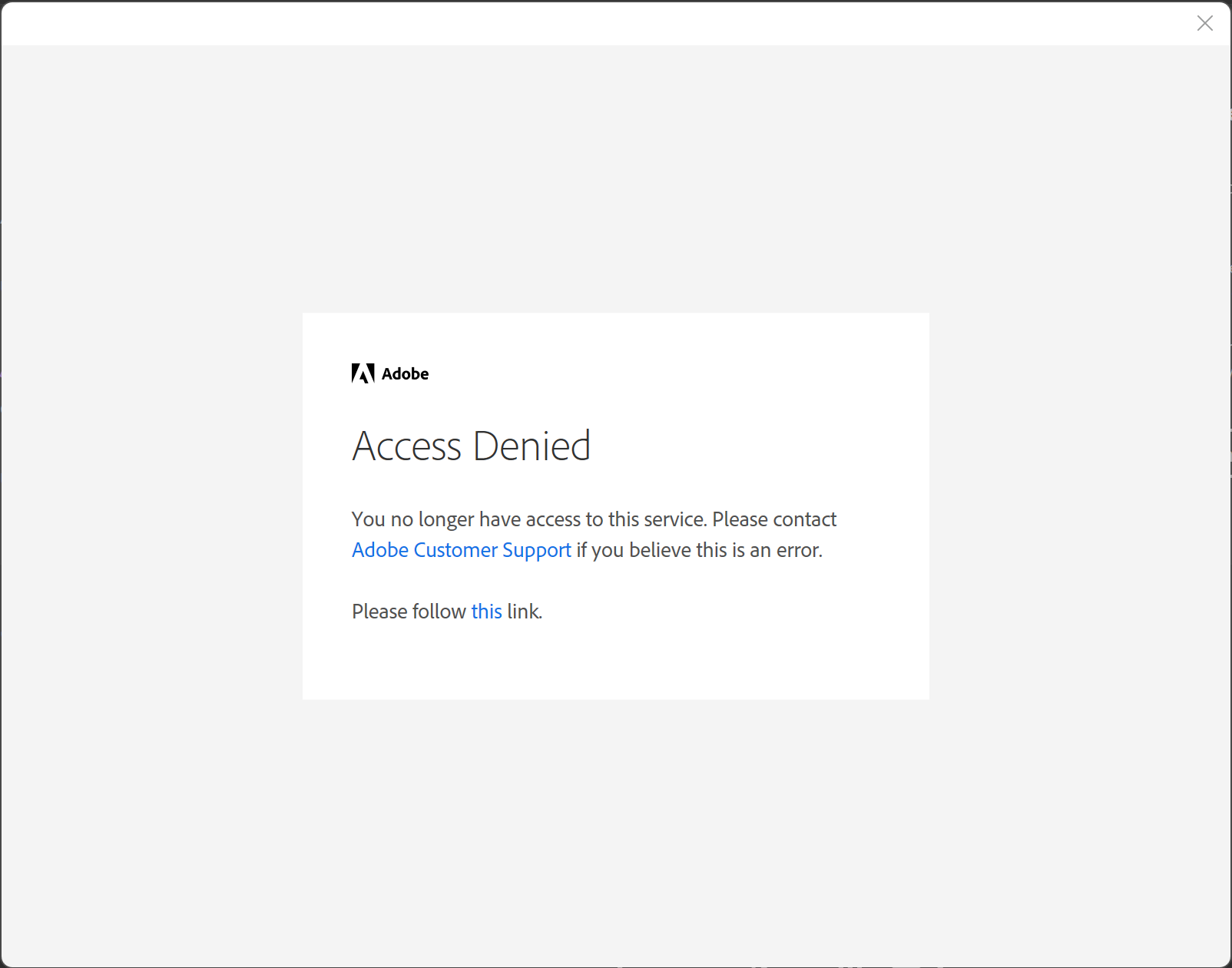Open the close X icon in the title bar
The height and width of the screenshot is (968, 1232).
pos(1204,24)
